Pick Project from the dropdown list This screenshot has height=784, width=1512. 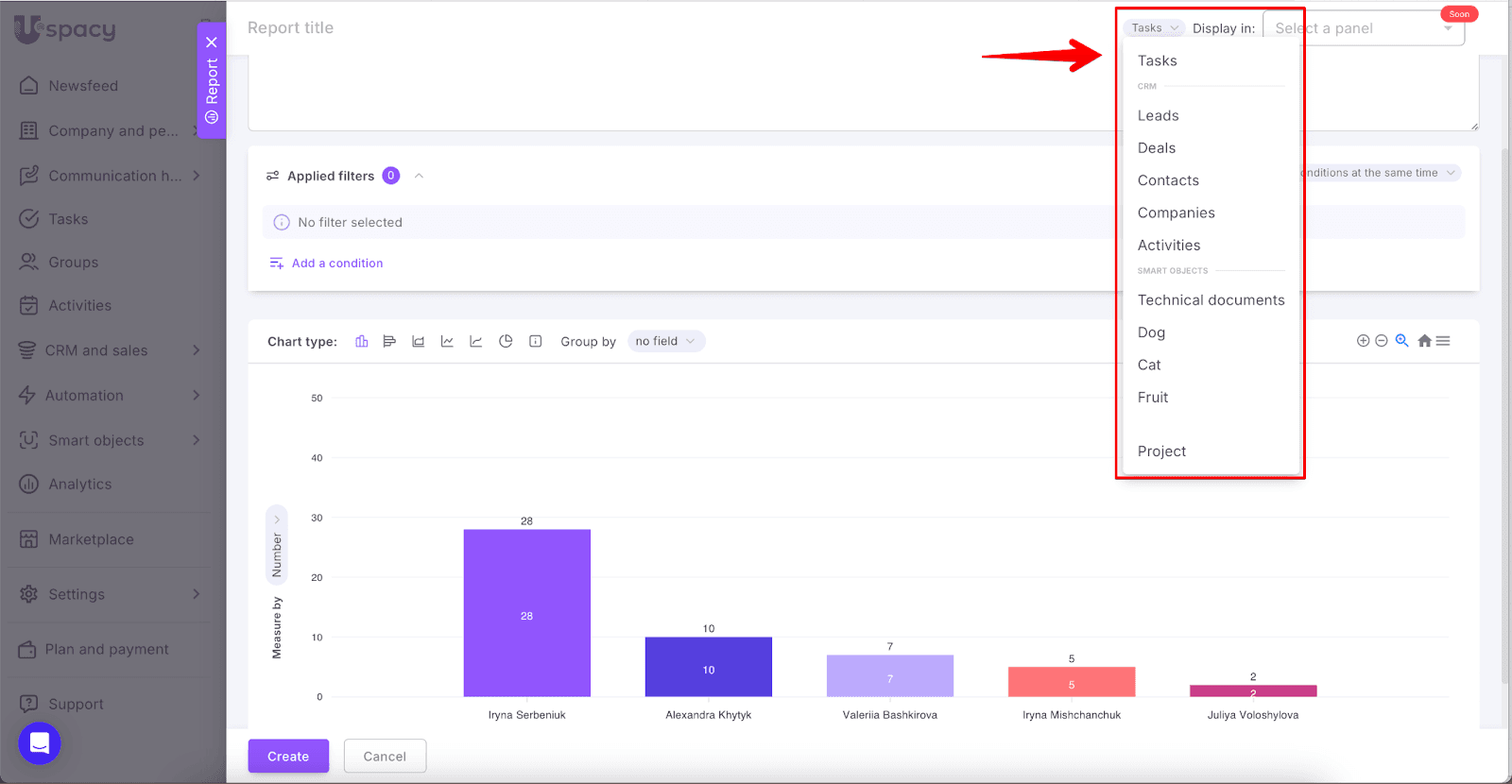click(x=1161, y=452)
